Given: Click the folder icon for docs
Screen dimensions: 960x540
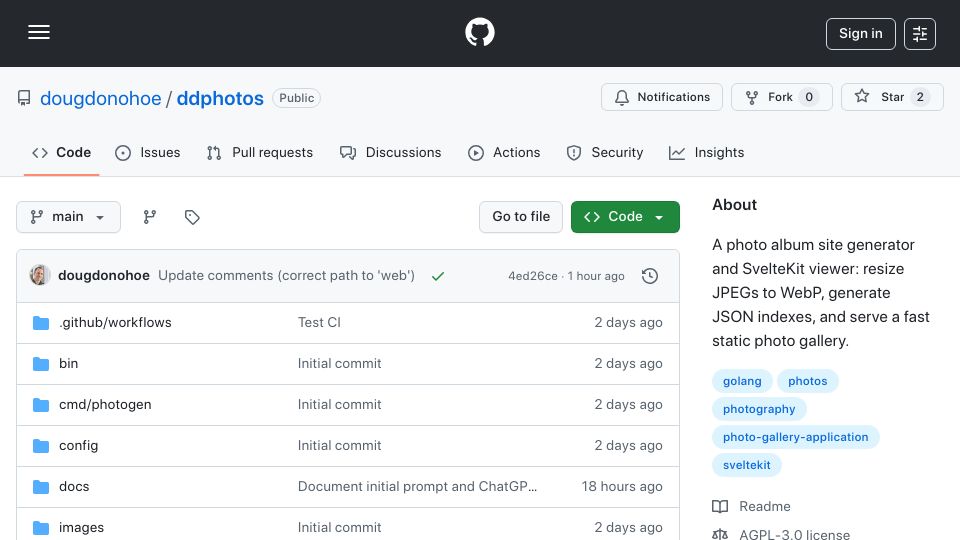Looking at the screenshot, I should point(41,487).
